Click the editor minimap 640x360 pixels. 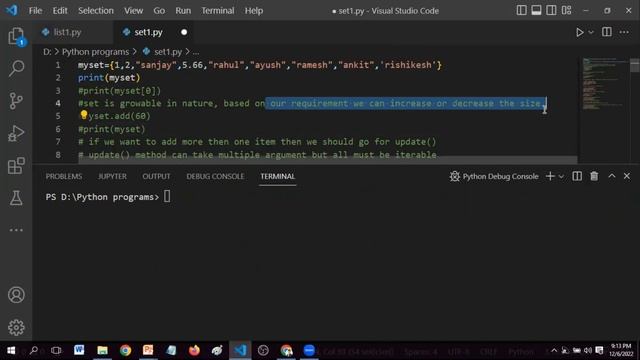(x=605, y=84)
